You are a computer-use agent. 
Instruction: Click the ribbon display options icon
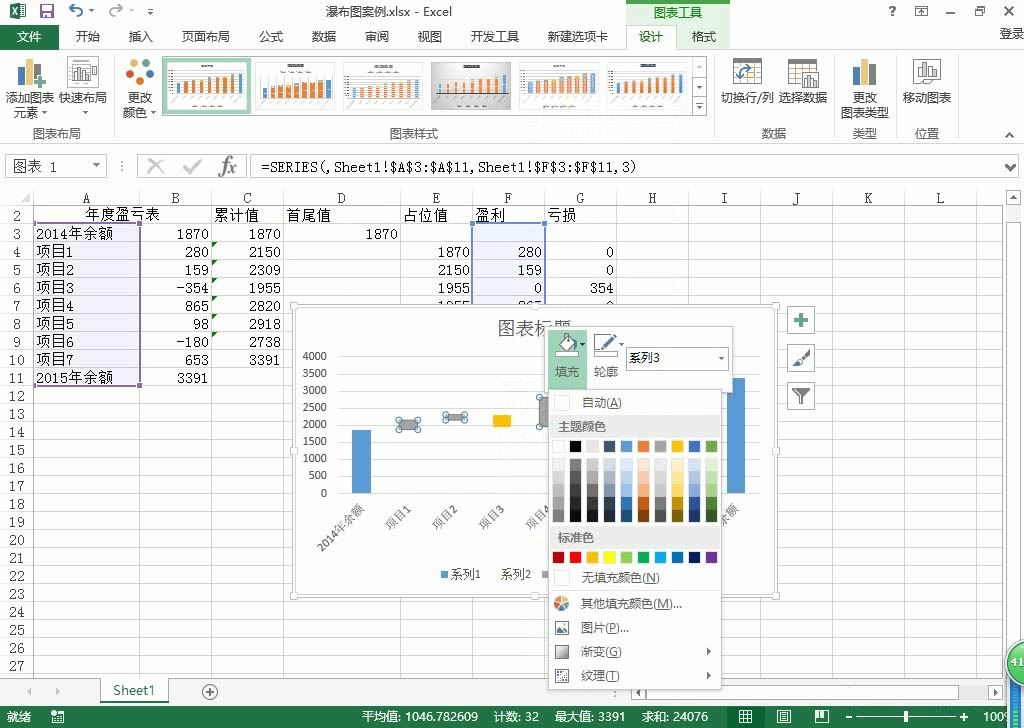pos(921,11)
